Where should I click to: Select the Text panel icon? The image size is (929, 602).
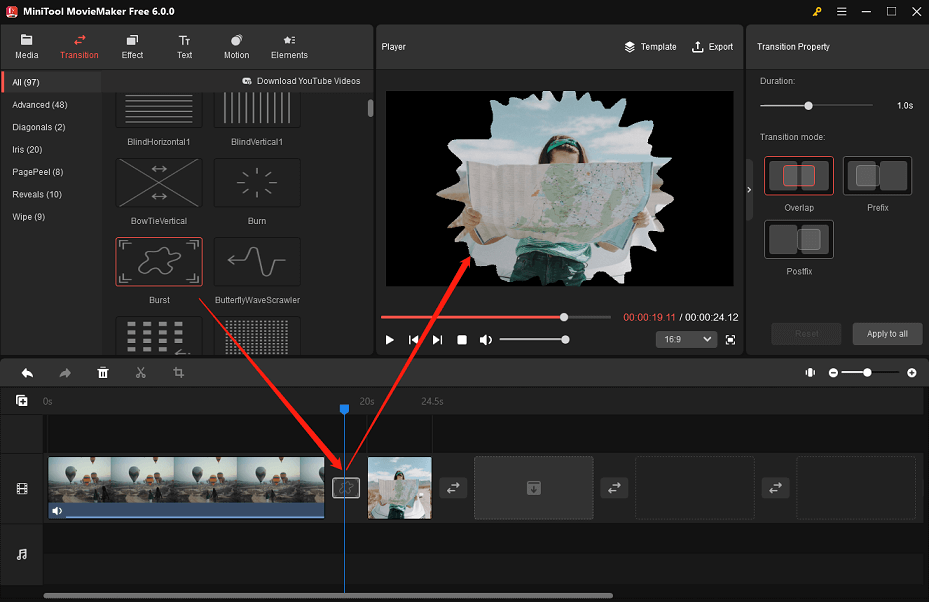[x=184, y=46]
